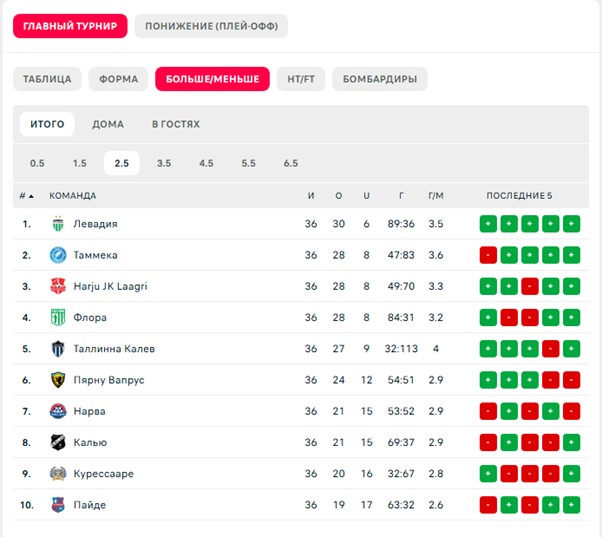Click the goals value 32:113
602x537 pixels.
(401, 349)
